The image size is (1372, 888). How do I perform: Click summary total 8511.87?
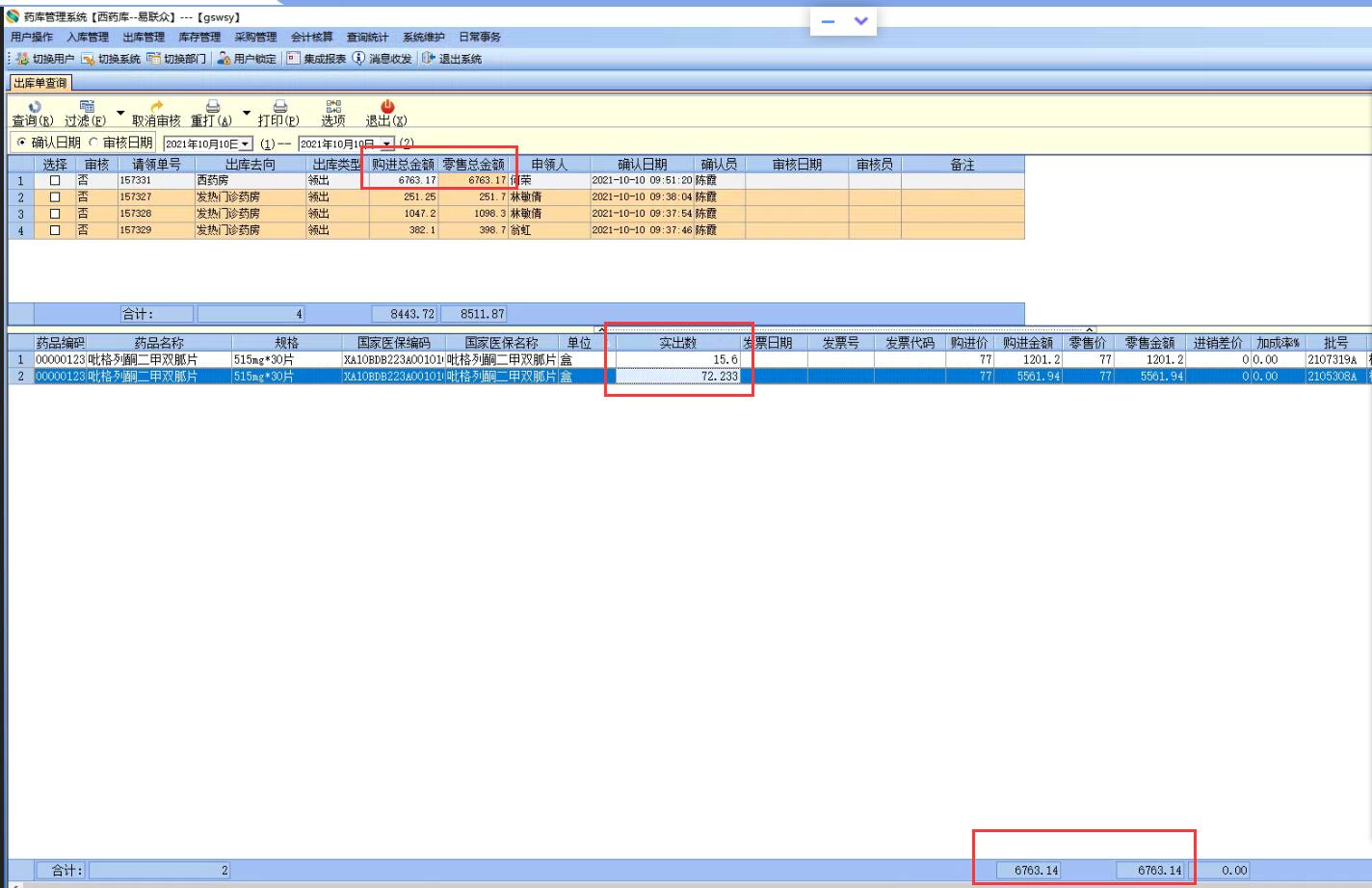pos(474,314)
